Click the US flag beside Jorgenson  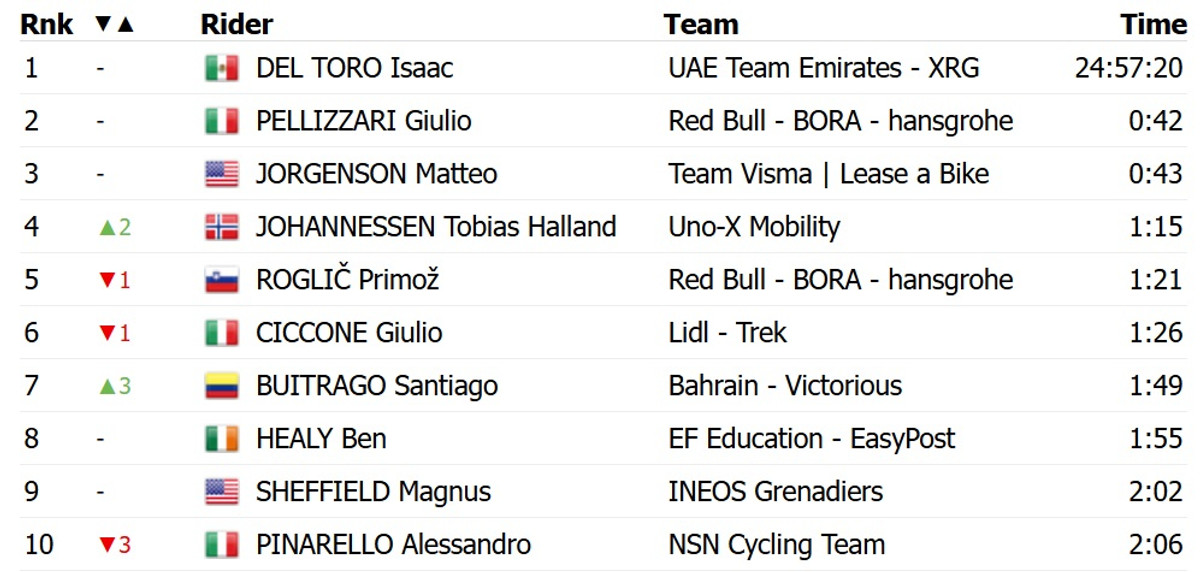pos(221,174)
